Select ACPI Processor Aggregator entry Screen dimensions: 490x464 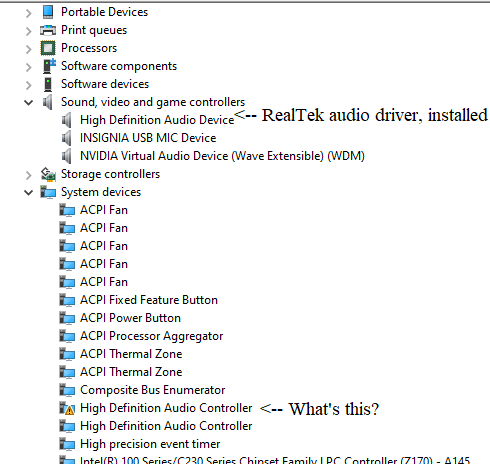click(x=152, y=336)
